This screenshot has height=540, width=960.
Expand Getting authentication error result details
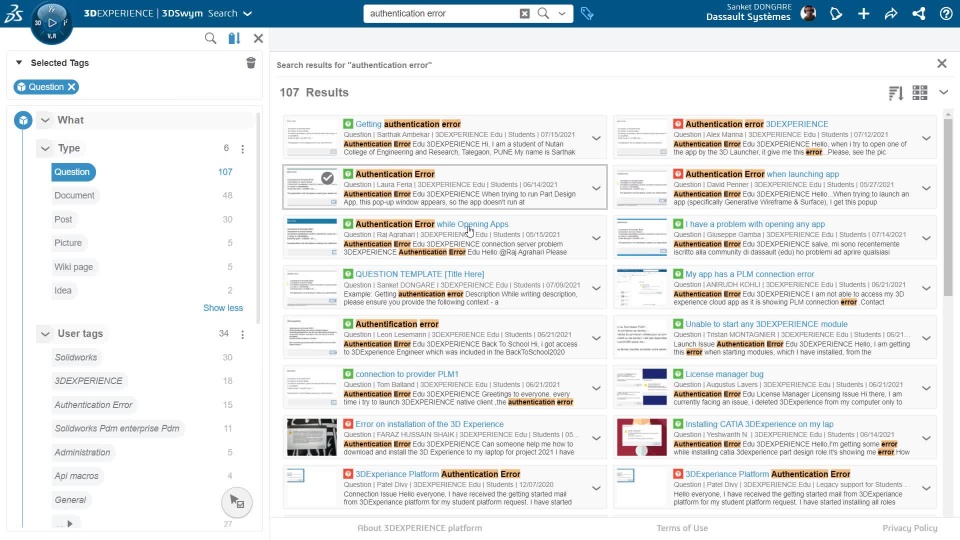[596, 138]
